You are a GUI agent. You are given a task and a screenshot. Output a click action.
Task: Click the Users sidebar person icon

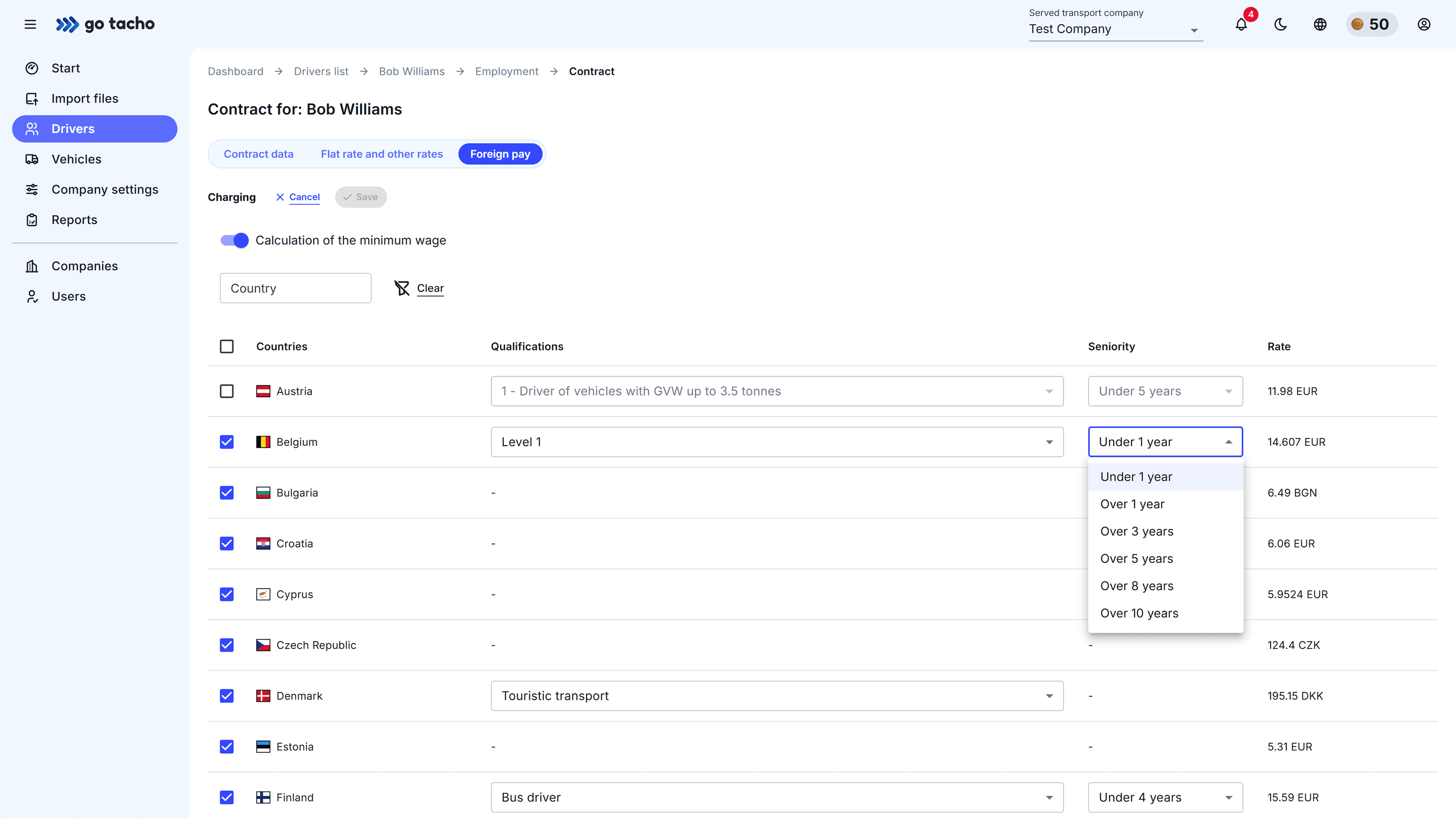(x=32, y=296)
